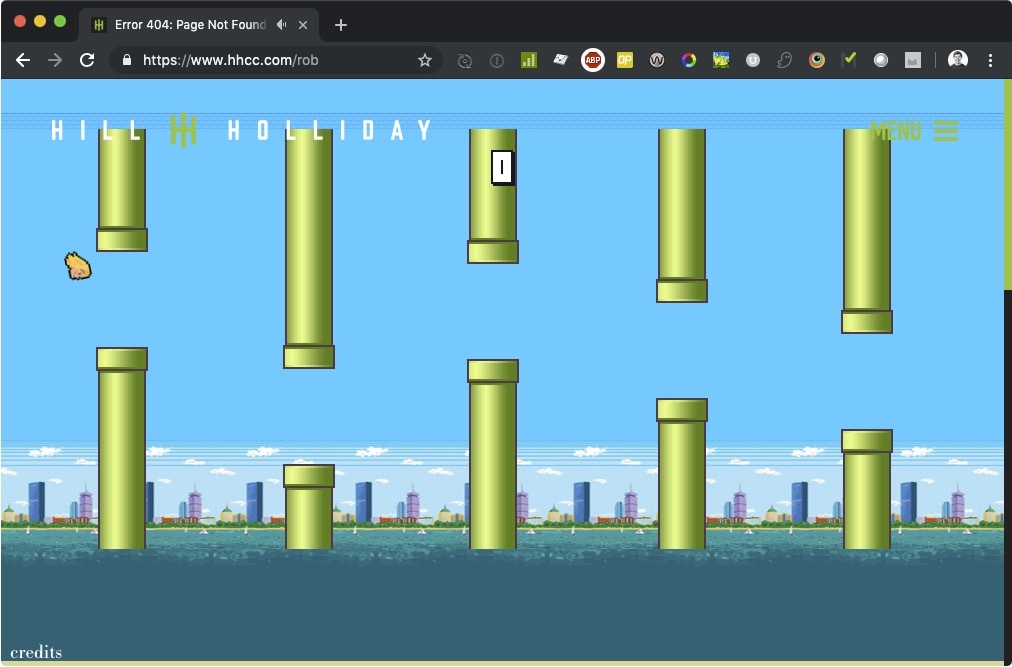Select the Error 404: Page Not Found tab
Screen dimensions: 1012x667
(x=199, y=25)
